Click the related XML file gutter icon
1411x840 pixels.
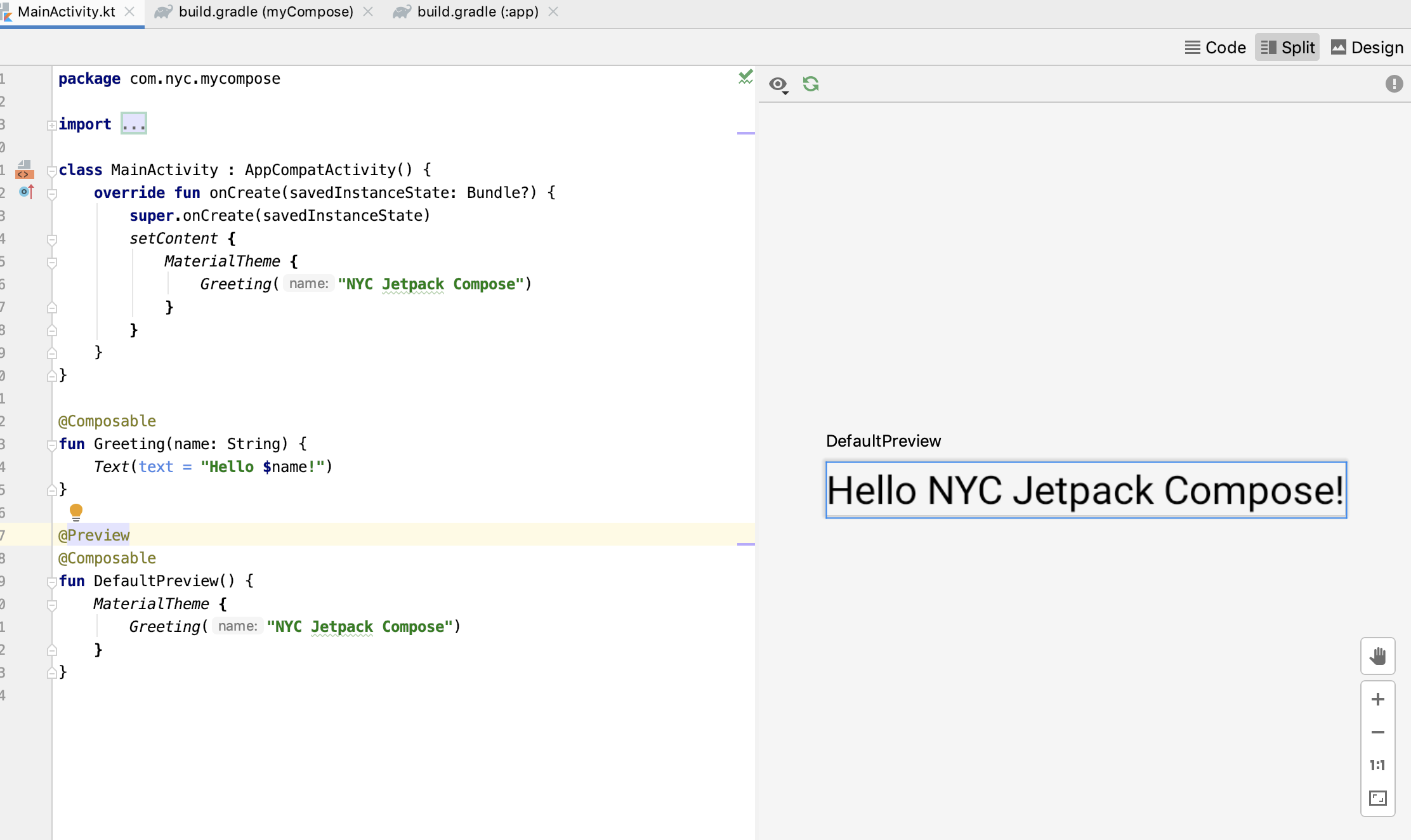[x=24, y=169]
